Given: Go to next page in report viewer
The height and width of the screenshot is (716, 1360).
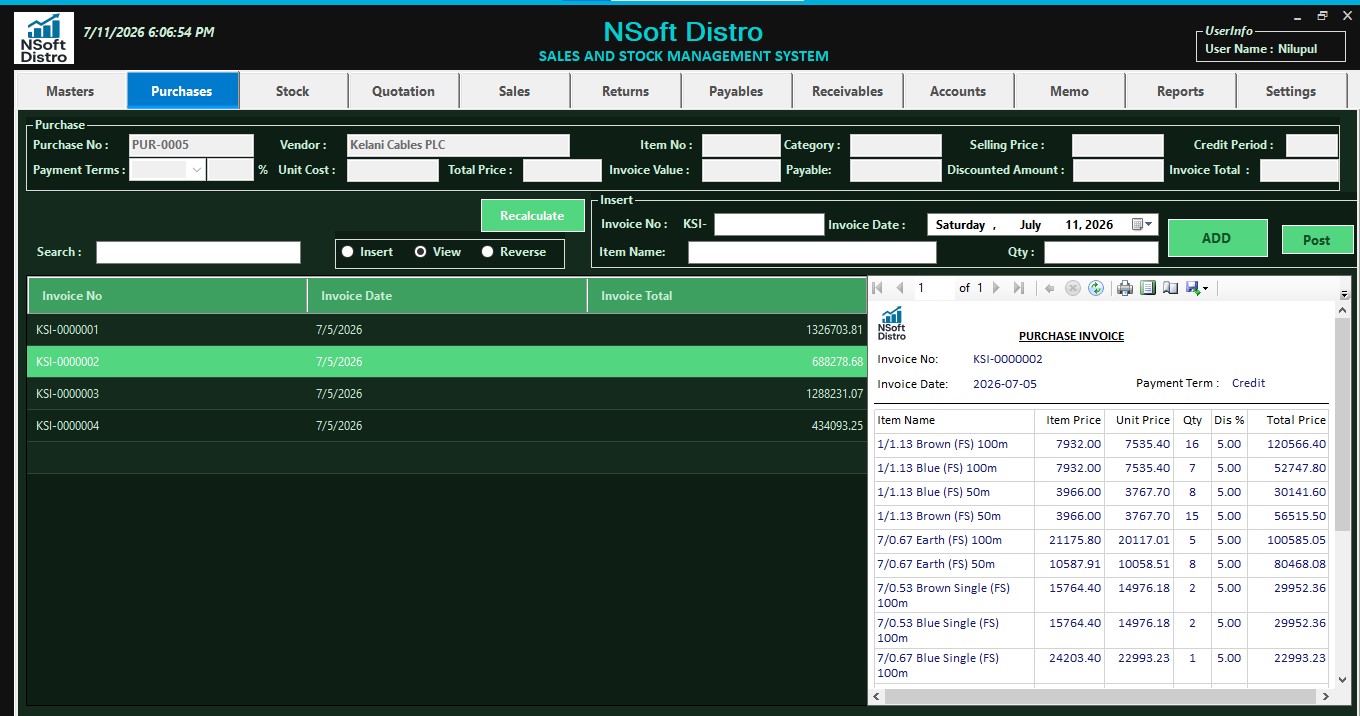Looking at the screenshot, I should (996, 288).
